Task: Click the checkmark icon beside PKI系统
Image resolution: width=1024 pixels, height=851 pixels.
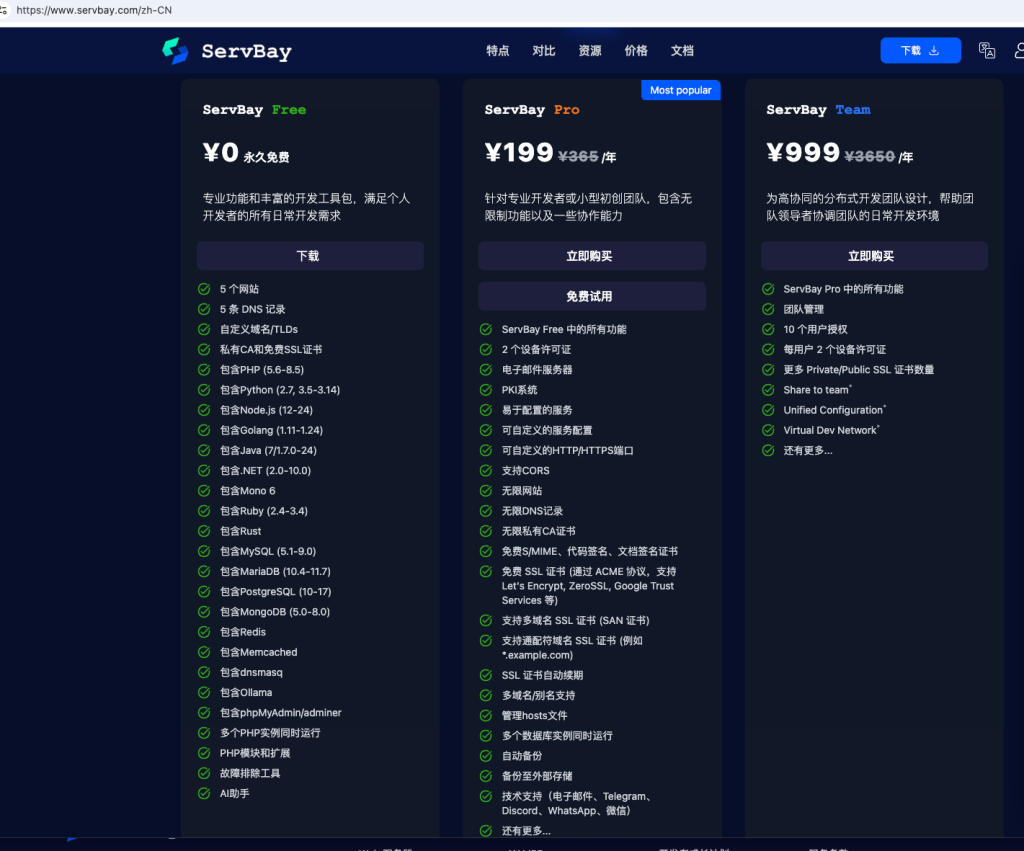Action: [x=486, y=390]
